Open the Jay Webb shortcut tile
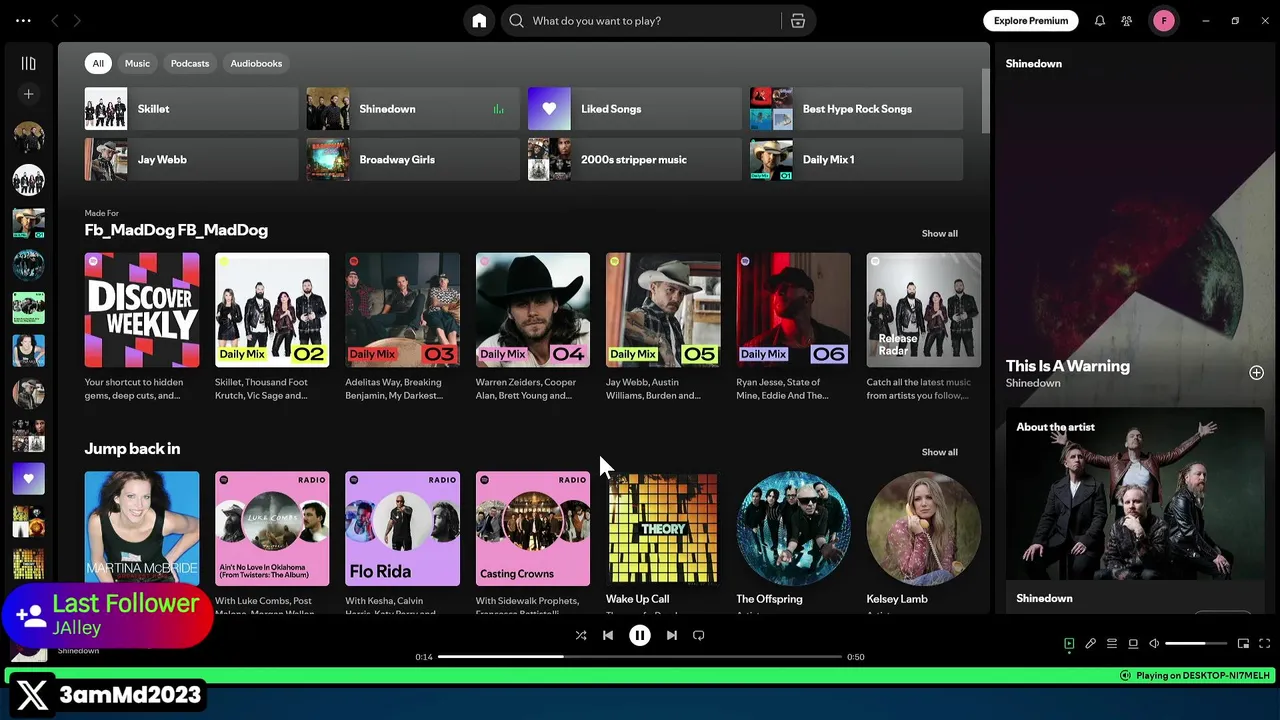The image size is (1280, 720). (x=191, y=160)
